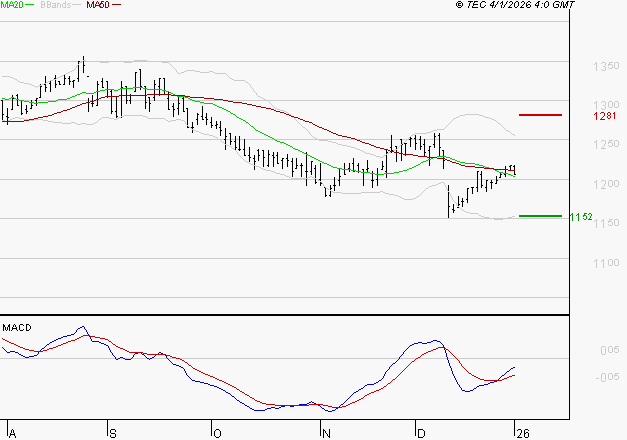Image resolution: width=627 pixels, height=440 pixels.
Task: Click the TEC 4/1/2026 timestamp text
Action: pyautogui.click(x=515, y=5)
